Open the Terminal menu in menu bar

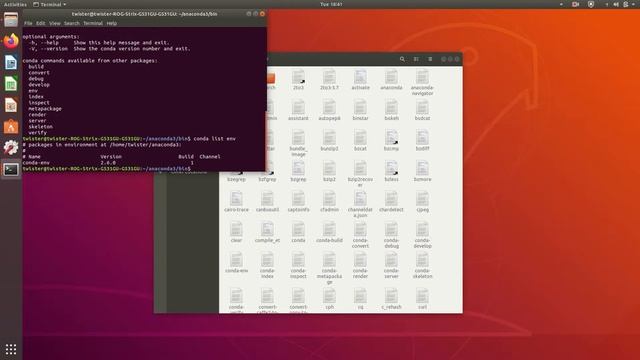[93, 23]
